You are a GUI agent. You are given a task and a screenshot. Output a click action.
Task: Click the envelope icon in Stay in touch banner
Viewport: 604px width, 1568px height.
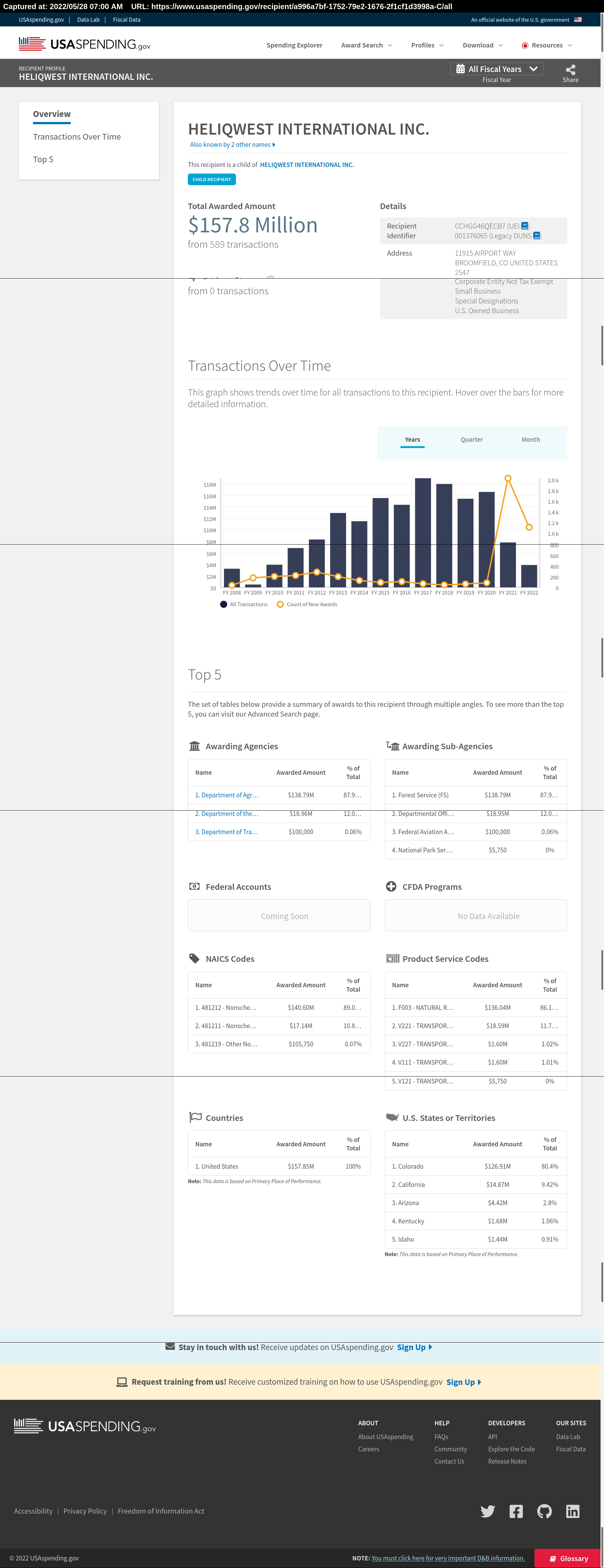click(171, 1346)
